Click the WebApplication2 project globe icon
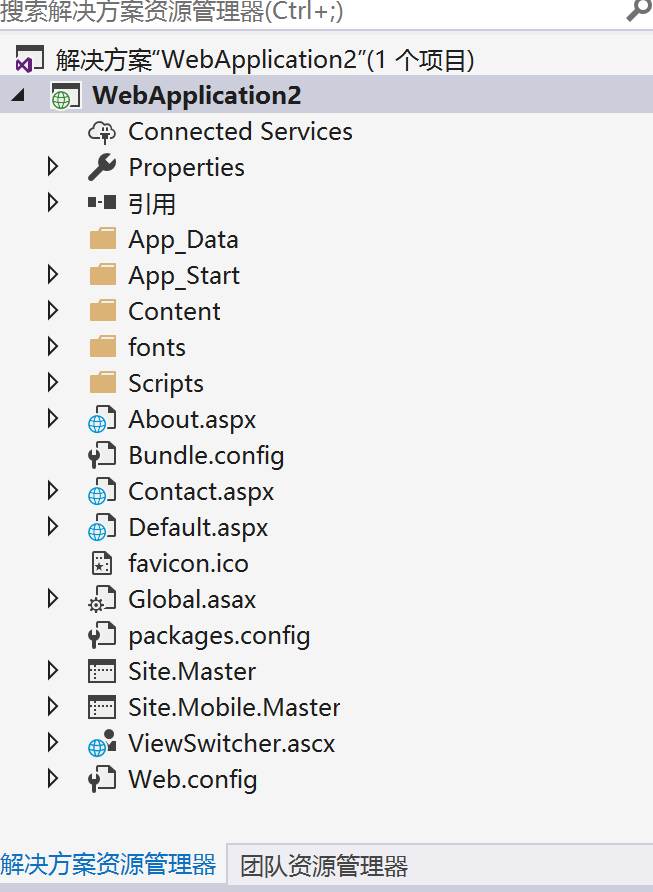The height and width of the screenshot is (892, 653). (x=62, y=96)
